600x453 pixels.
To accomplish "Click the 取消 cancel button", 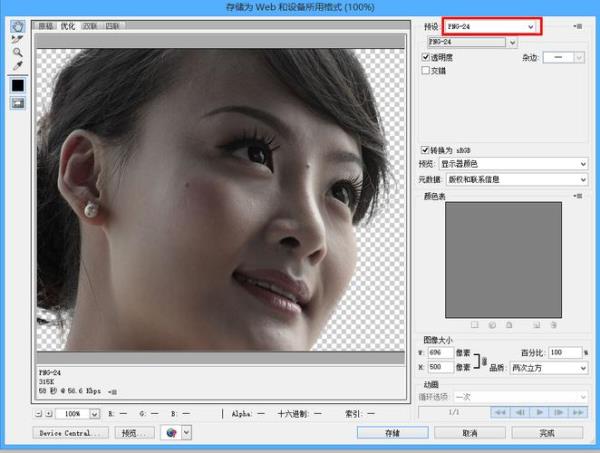I will click(x=469, y=433).
